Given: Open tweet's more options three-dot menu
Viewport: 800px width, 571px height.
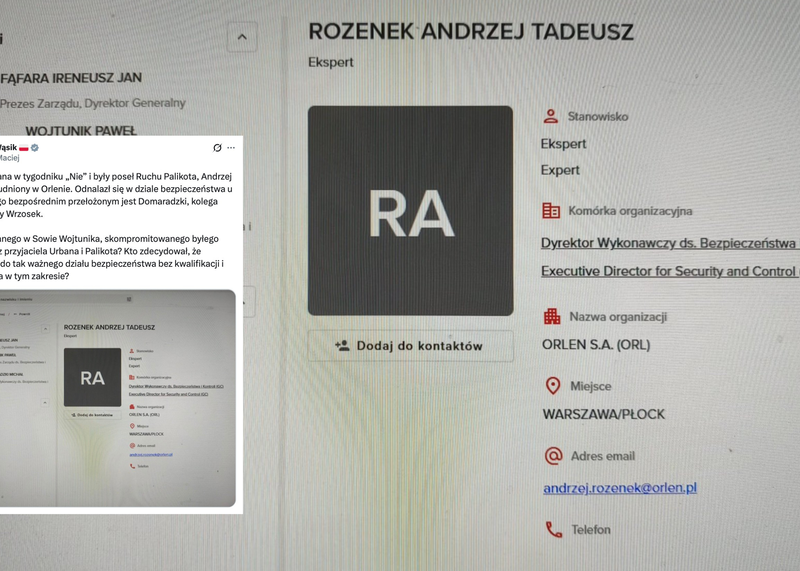Looking at the screenshot, I should pyautogui.click(x=231, y=147).
